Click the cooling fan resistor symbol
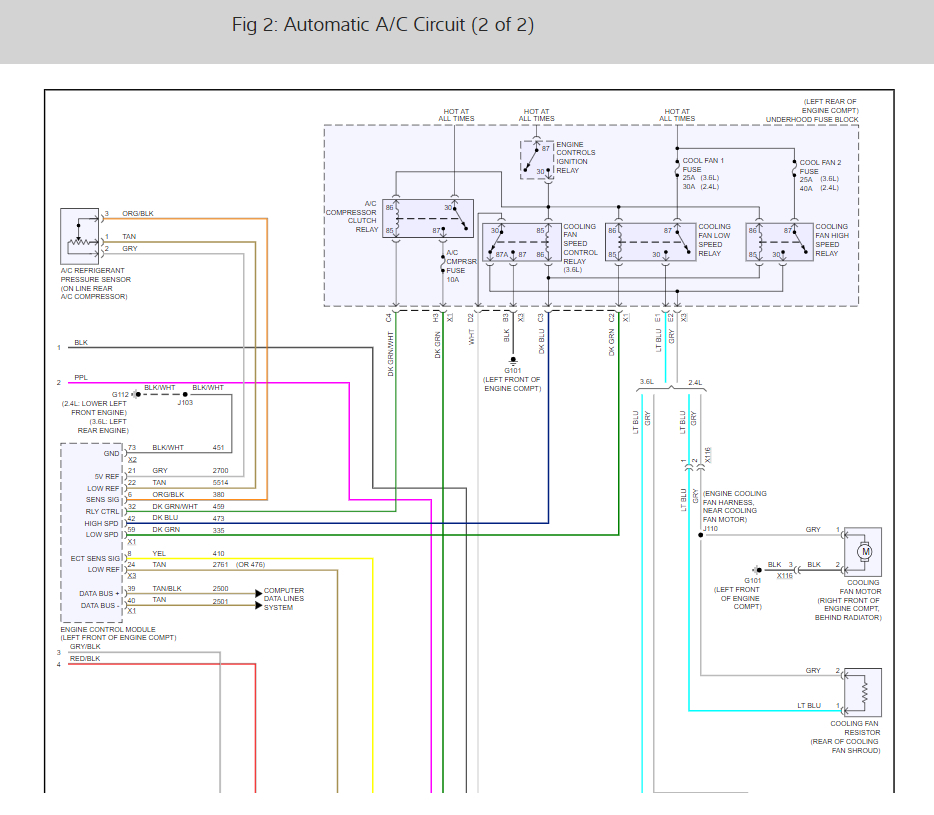 [862, 692]
